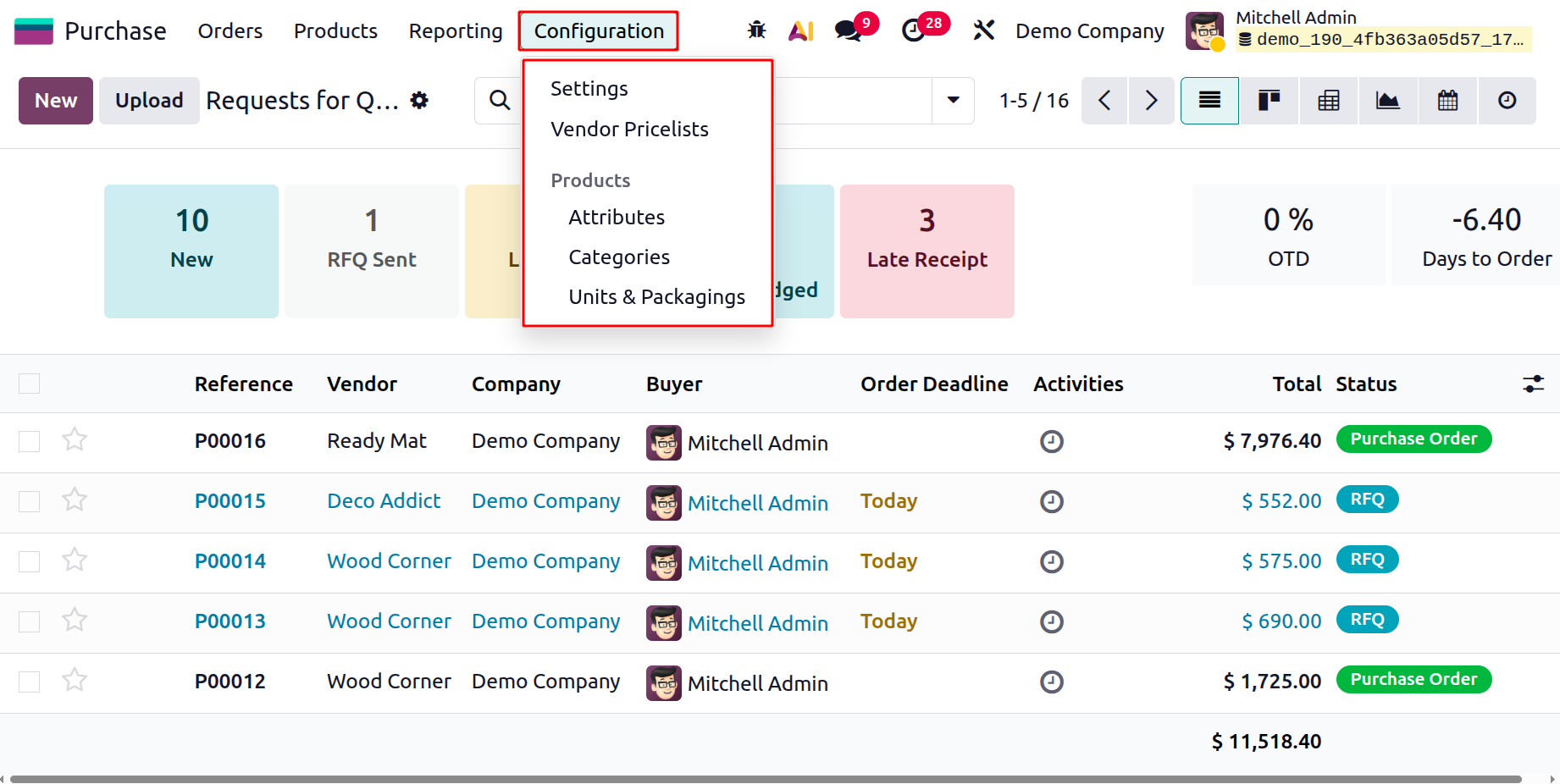Screen dimensions: 1560x784
Task: Switch to graph view
Action: click(1388, 101)
